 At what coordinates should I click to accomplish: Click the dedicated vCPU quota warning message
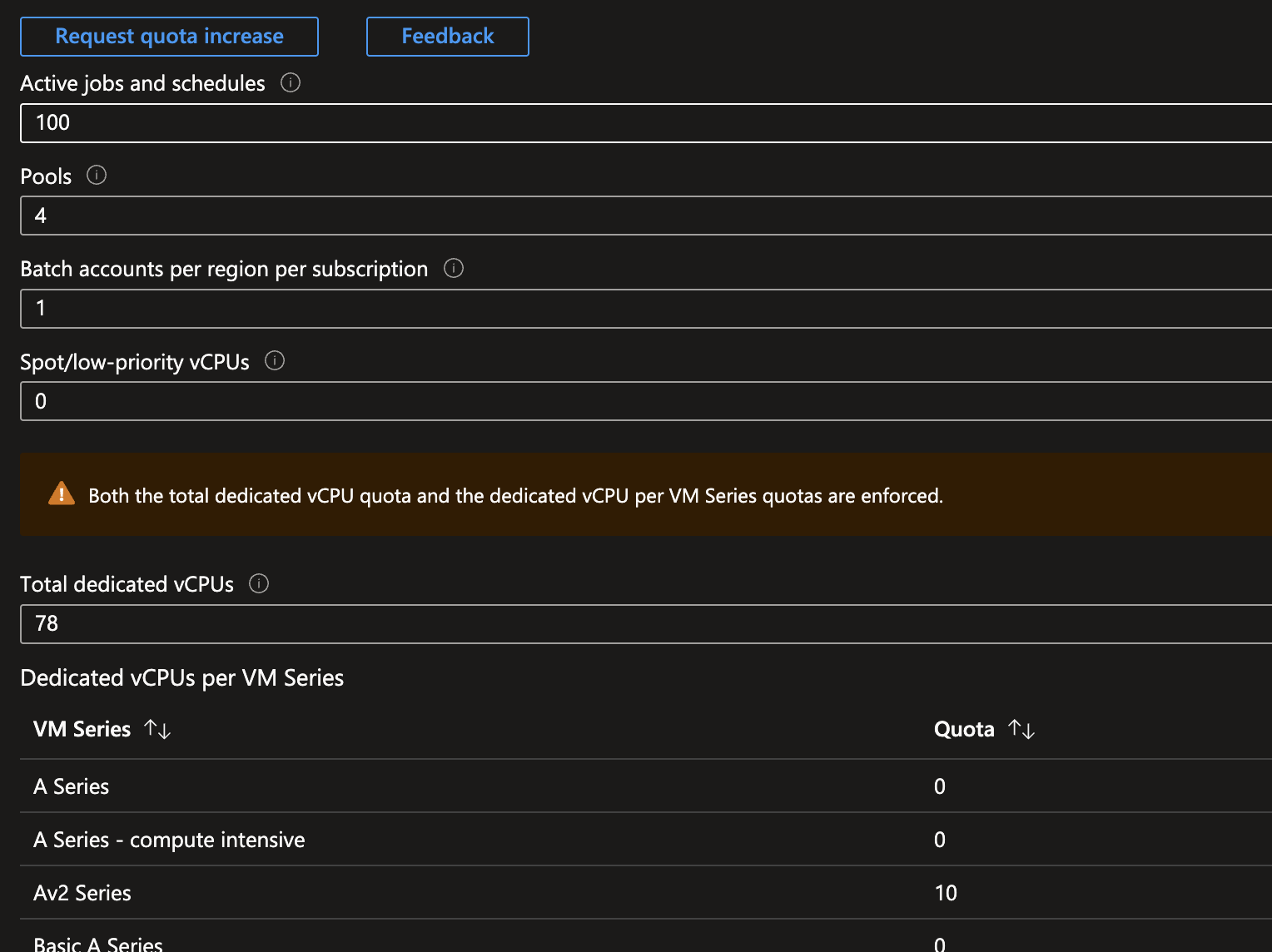click(515, 496)
